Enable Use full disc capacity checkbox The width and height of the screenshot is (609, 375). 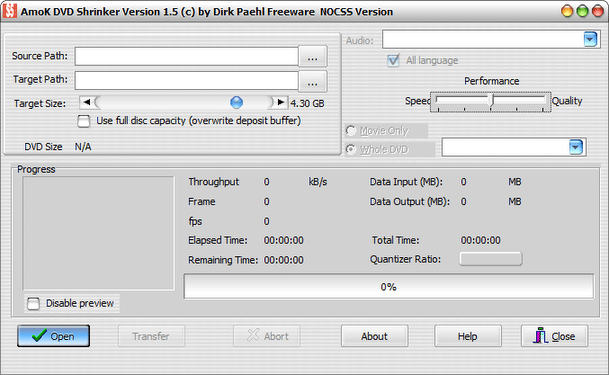click(x=84, y=121)
